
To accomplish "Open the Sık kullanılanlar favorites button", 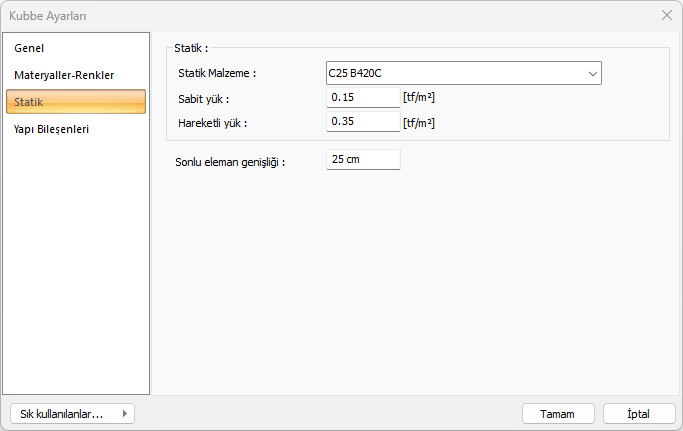I will [x=62, y=414].
